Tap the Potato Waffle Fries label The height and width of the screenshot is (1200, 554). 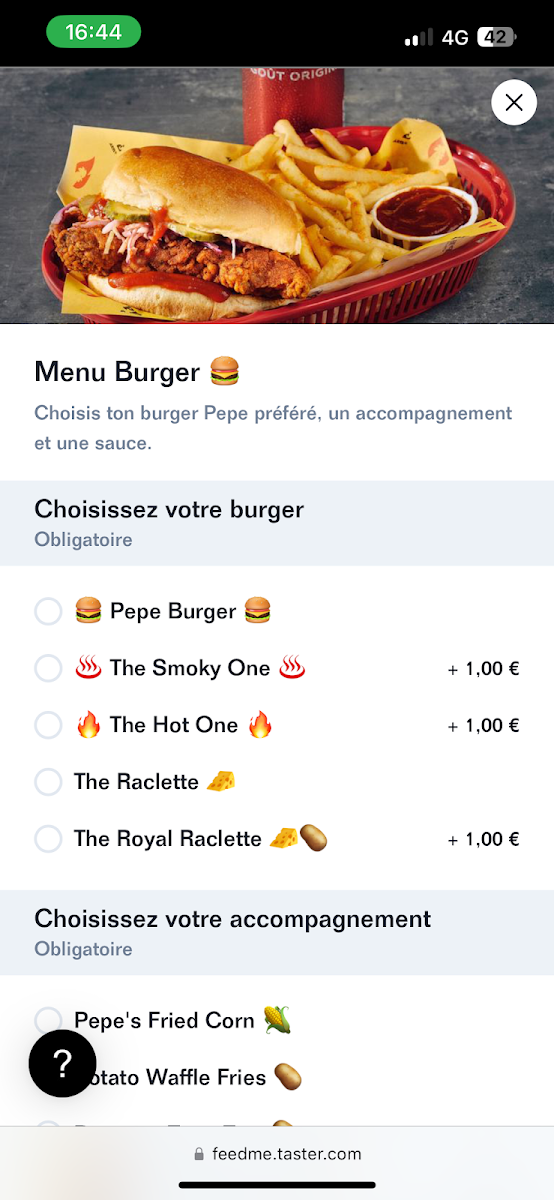170,1077
